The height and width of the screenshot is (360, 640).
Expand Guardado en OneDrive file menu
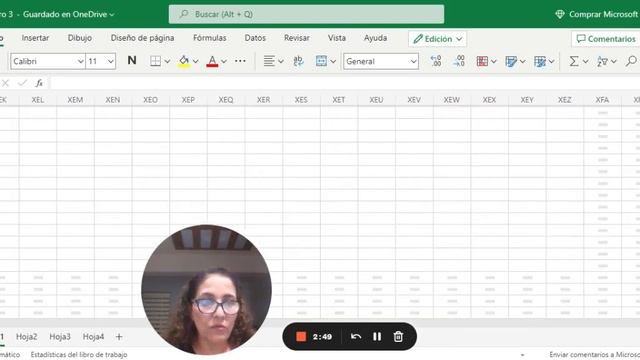pyautogui.click(x=69, y=14)
